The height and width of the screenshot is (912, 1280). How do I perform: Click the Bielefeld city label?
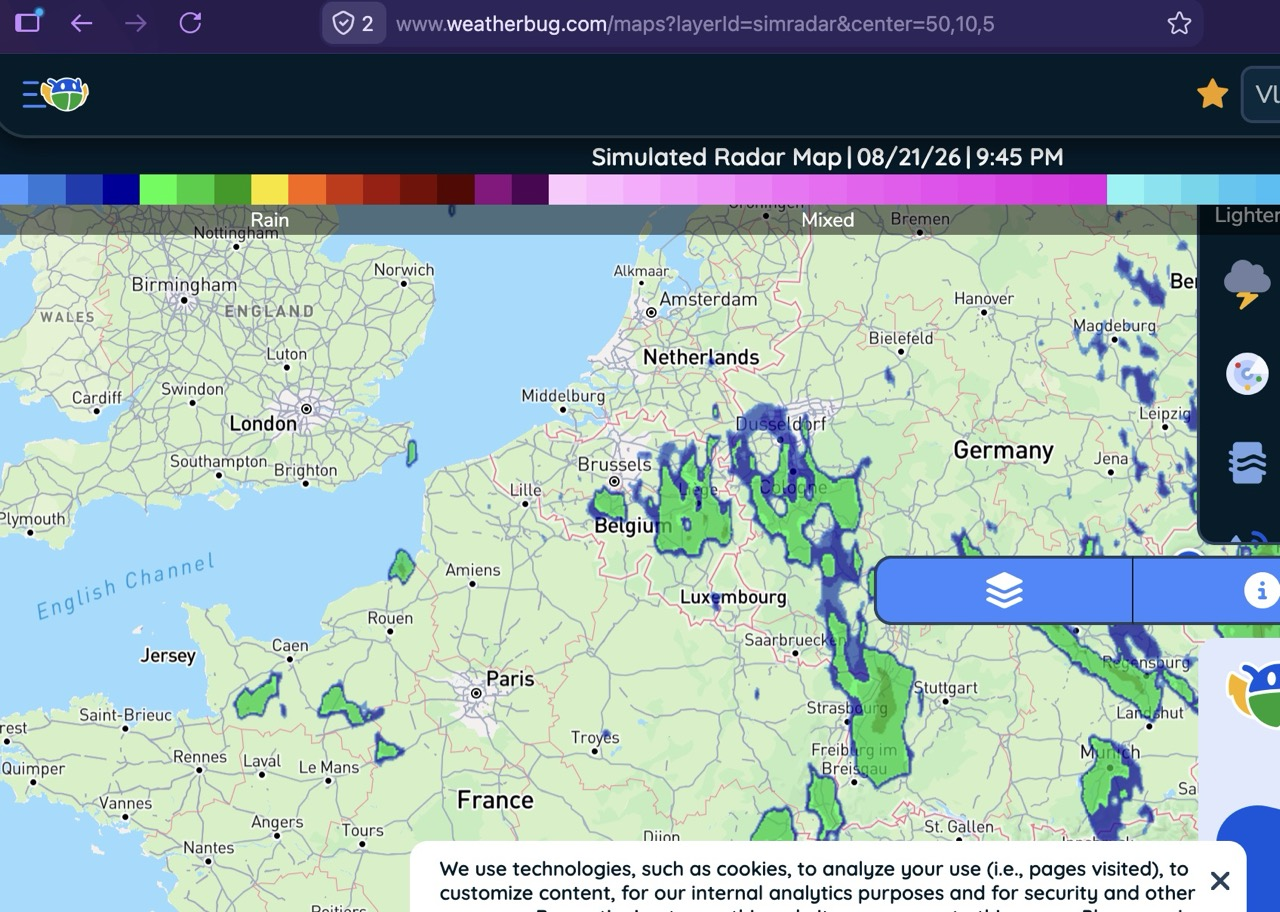901,338
